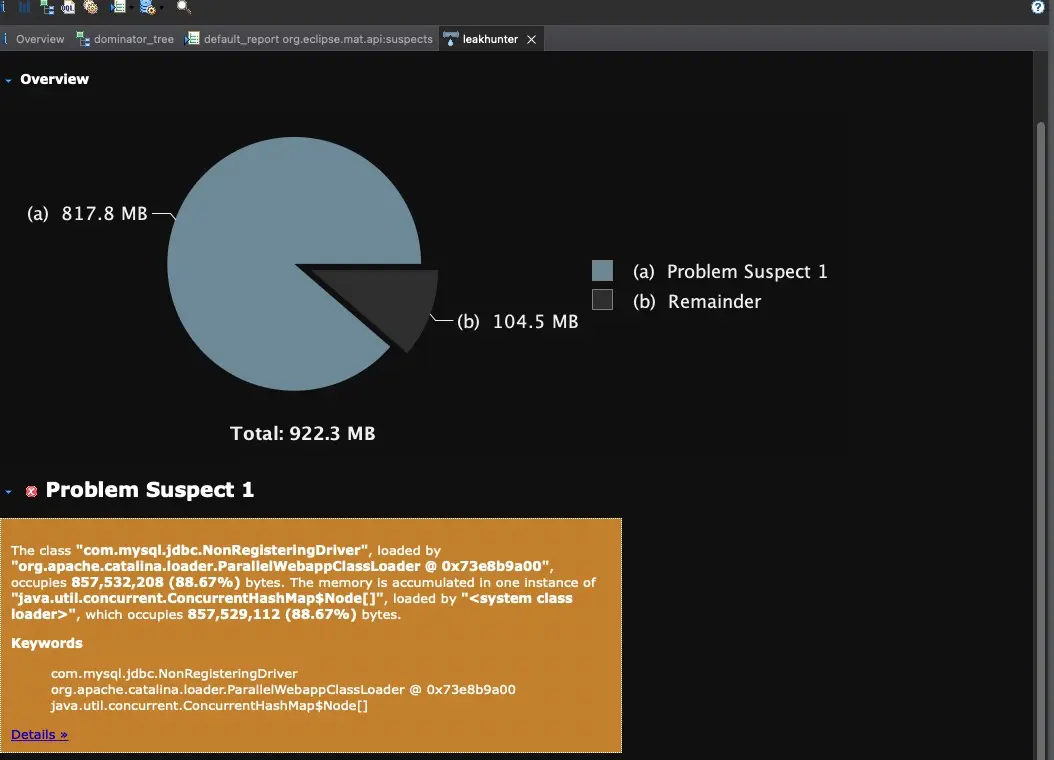Viewport: 1054px width, 760px height.
Task: Click the magnifier find object icon
Action: (184, 7)
